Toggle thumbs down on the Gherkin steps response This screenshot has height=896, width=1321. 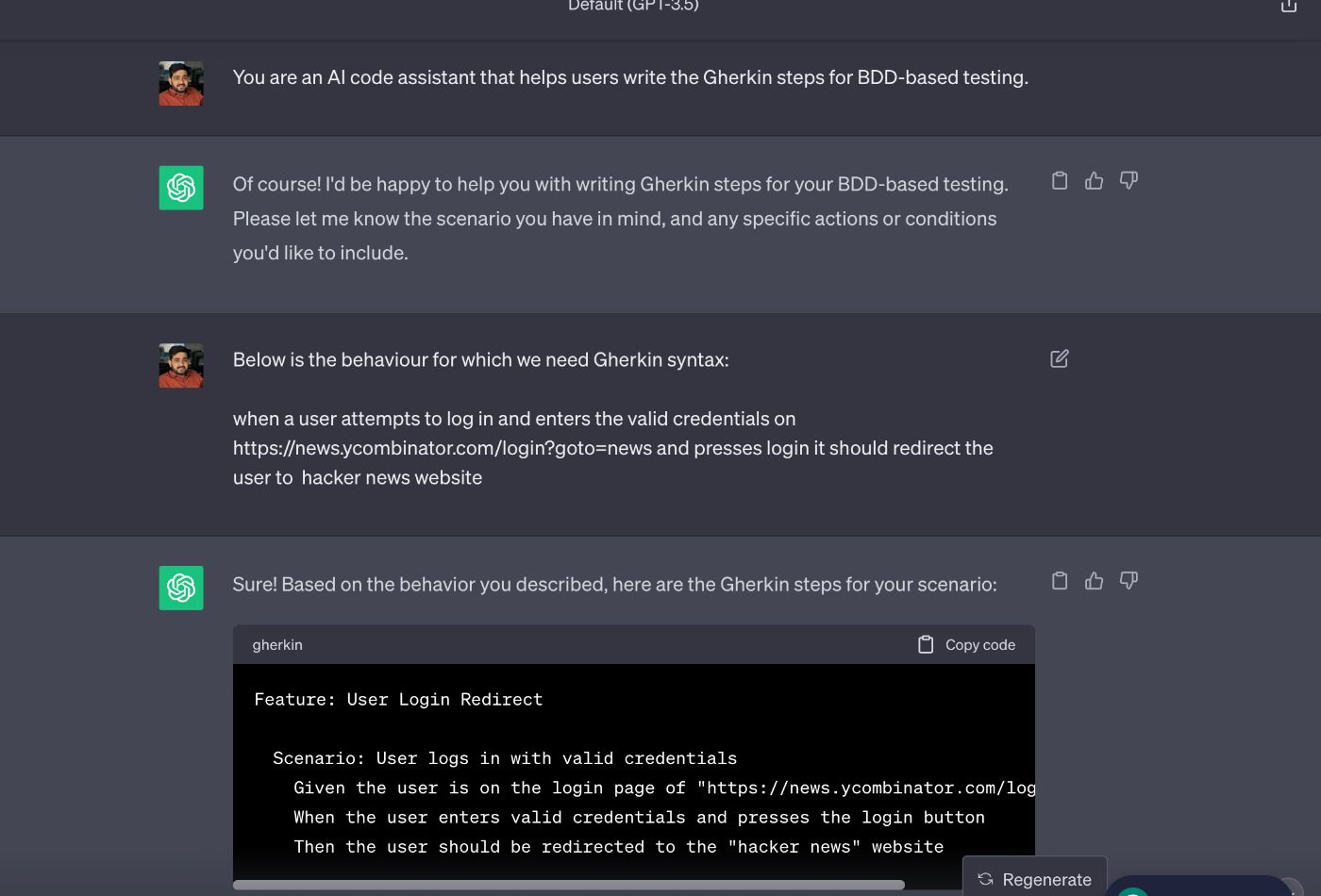[1129, 580]
